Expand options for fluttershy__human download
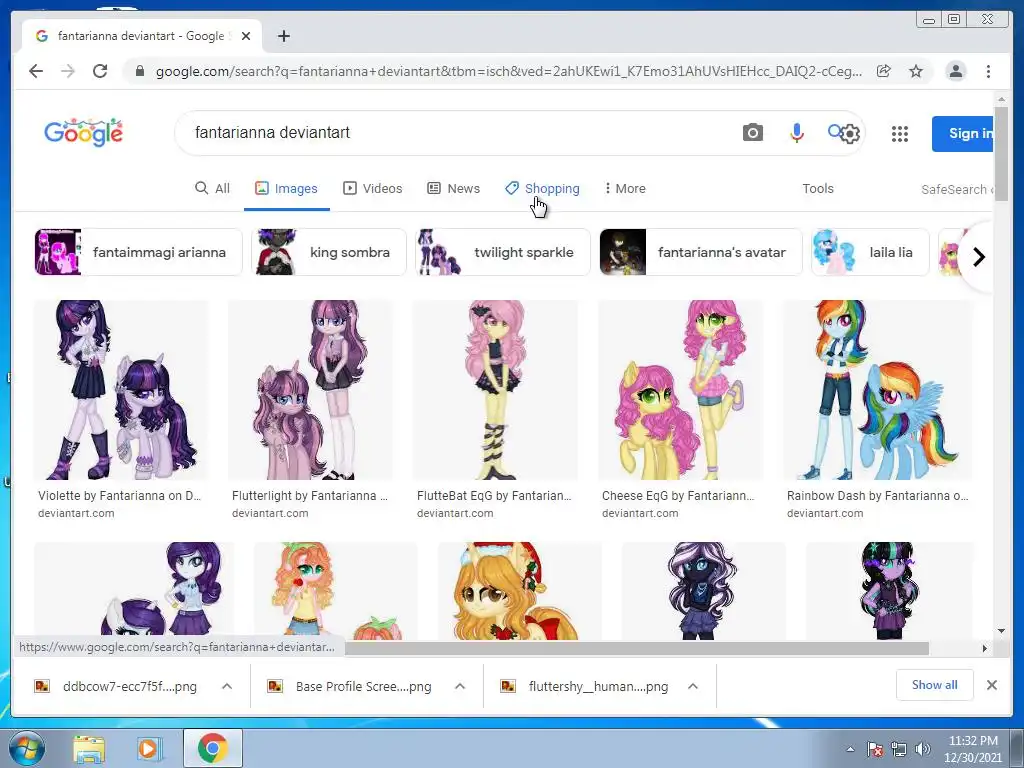This screenshot has height=768, width=1024. (x=693, y=686)
